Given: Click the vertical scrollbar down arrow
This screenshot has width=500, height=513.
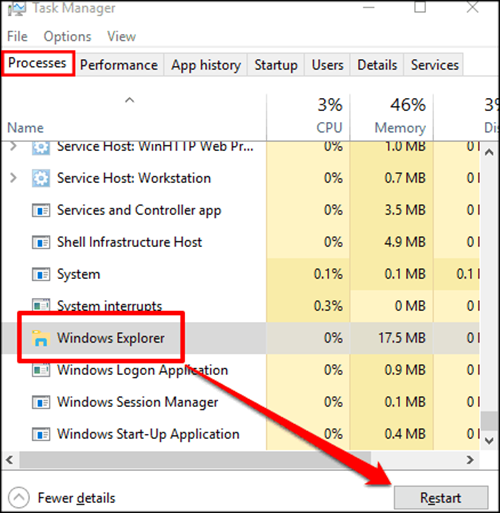Looking at the screenshot, I should [x=489, y=441].
